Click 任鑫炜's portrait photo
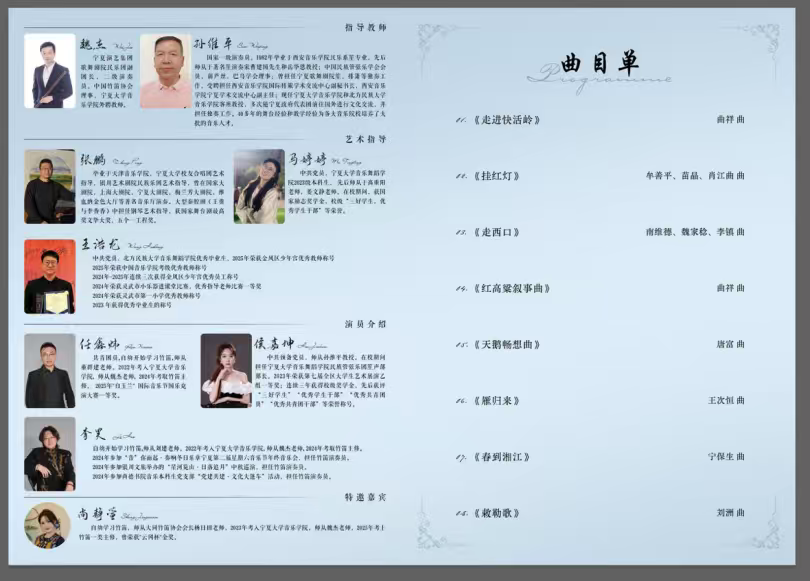 (x=50, y=370)
